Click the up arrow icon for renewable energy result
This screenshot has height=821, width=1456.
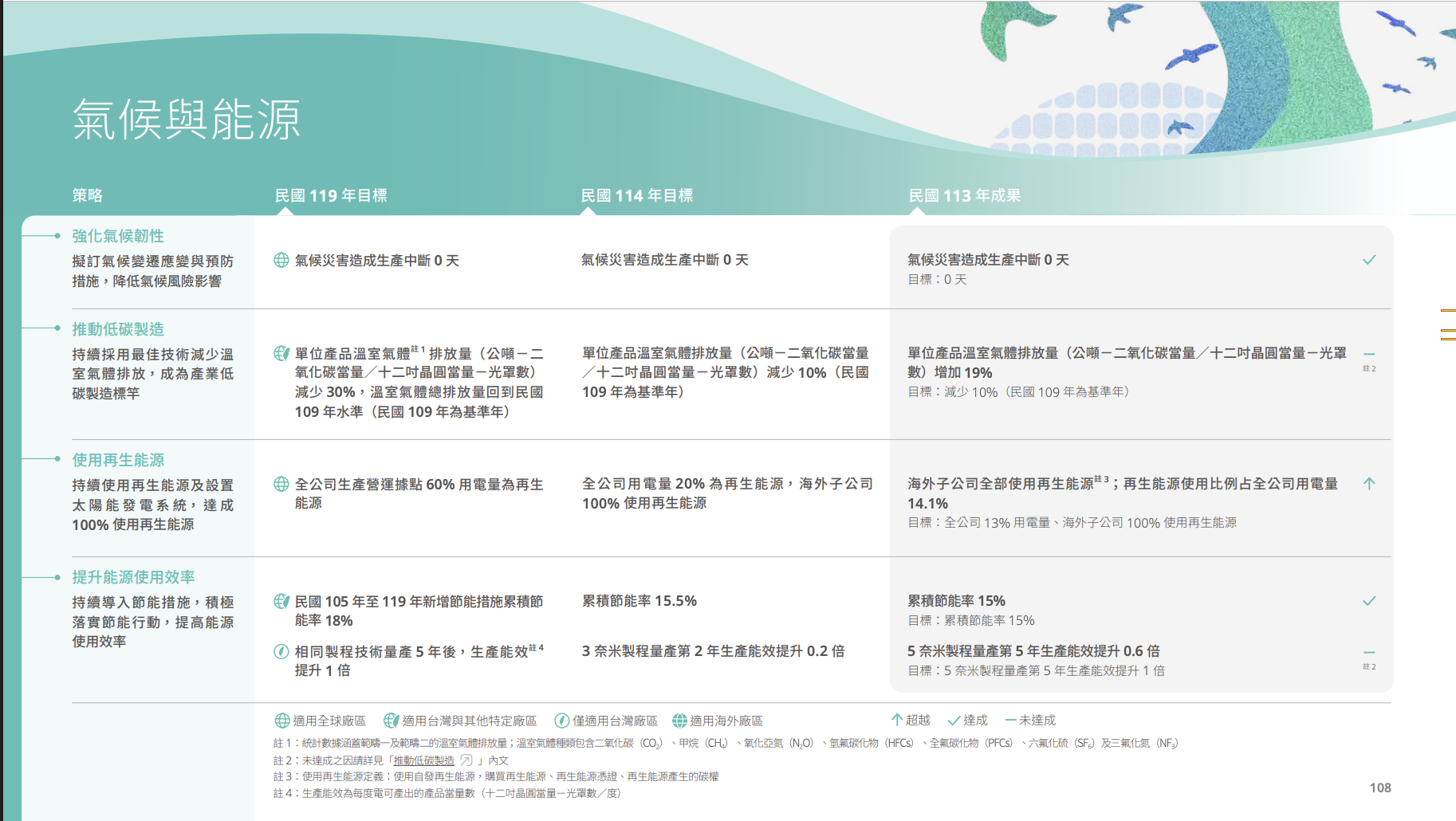click(1369, 484)
